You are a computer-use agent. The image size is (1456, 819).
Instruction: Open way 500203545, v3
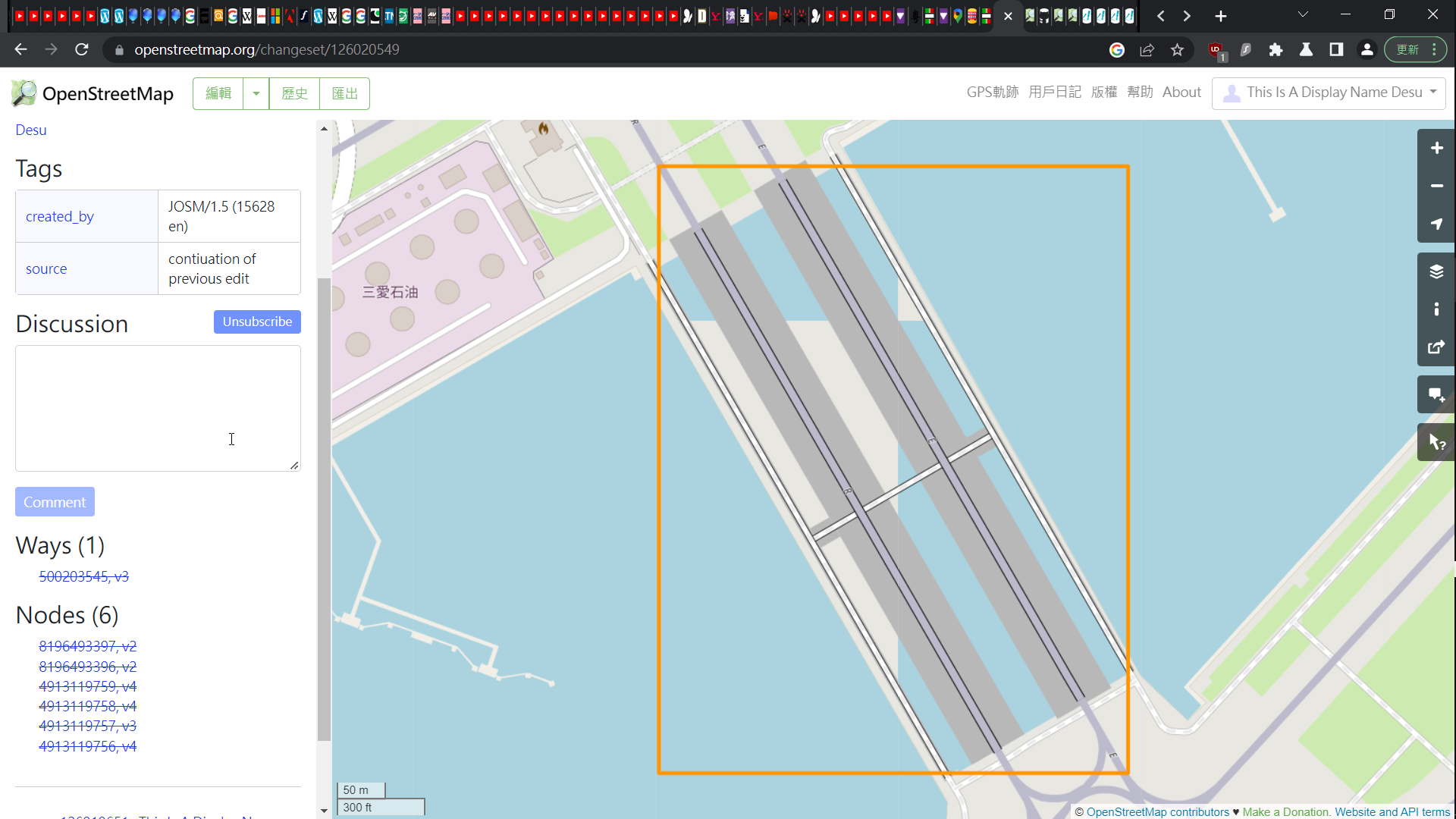pos(83,576)
